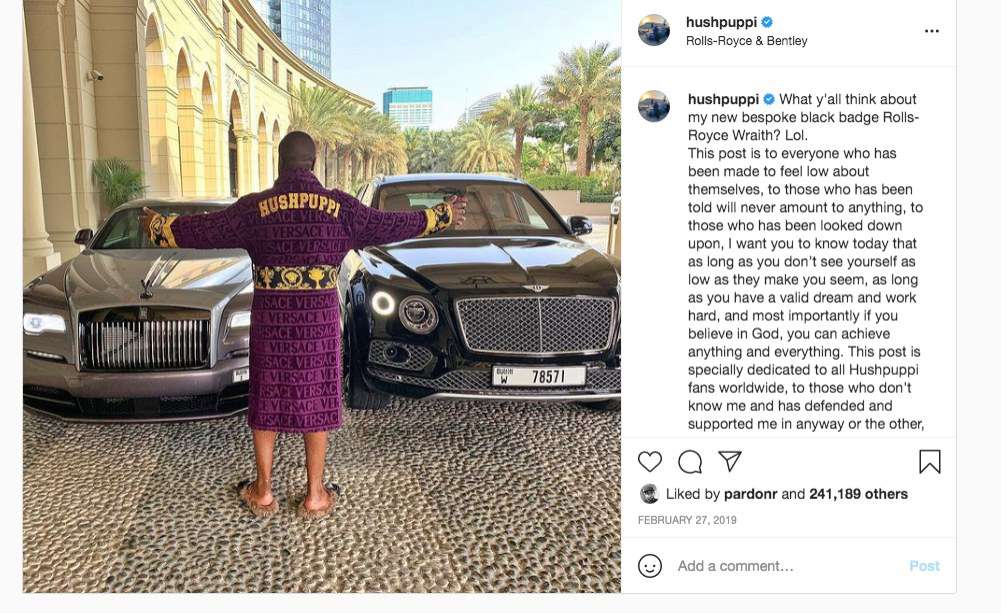Open comments via the speech bubble icon
This screenshot has width=1001, height=613.
[x=690, y=462]
